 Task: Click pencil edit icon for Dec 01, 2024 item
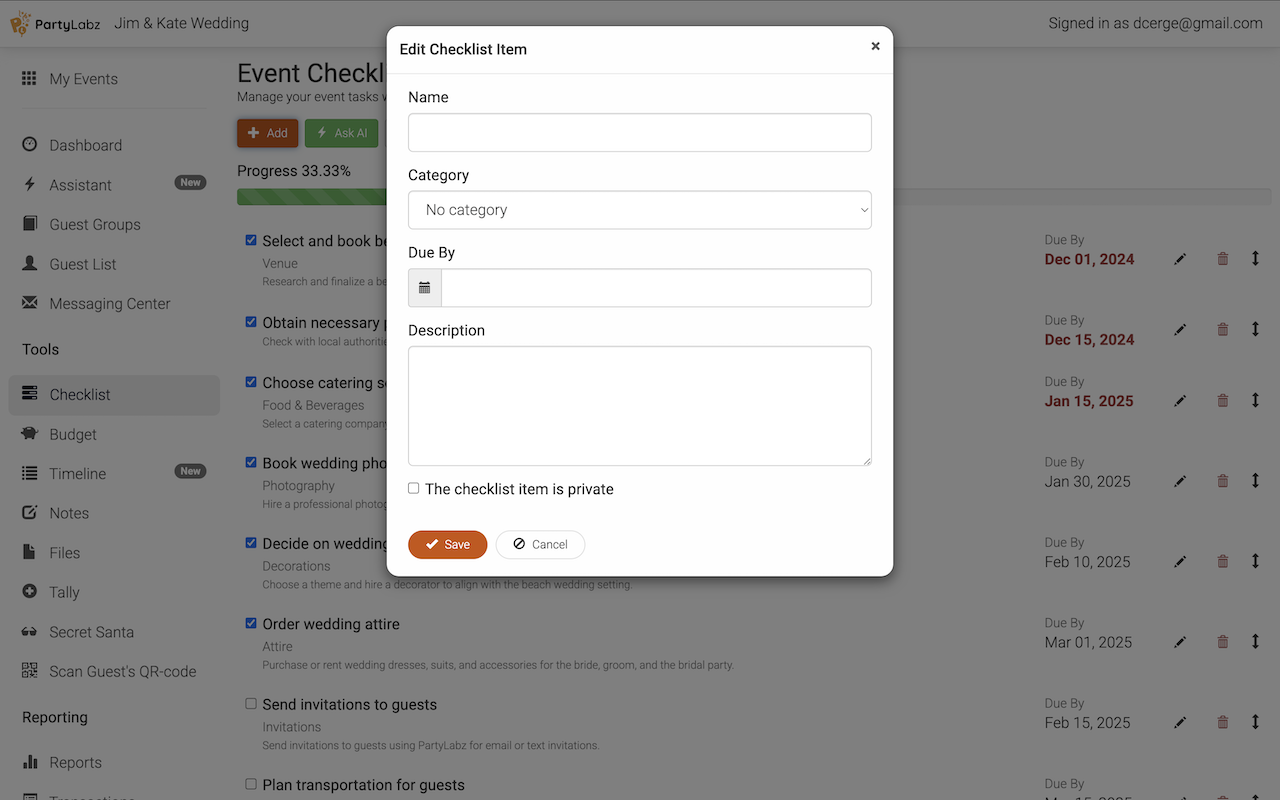pyautogui.click(x=1180, y=259)
